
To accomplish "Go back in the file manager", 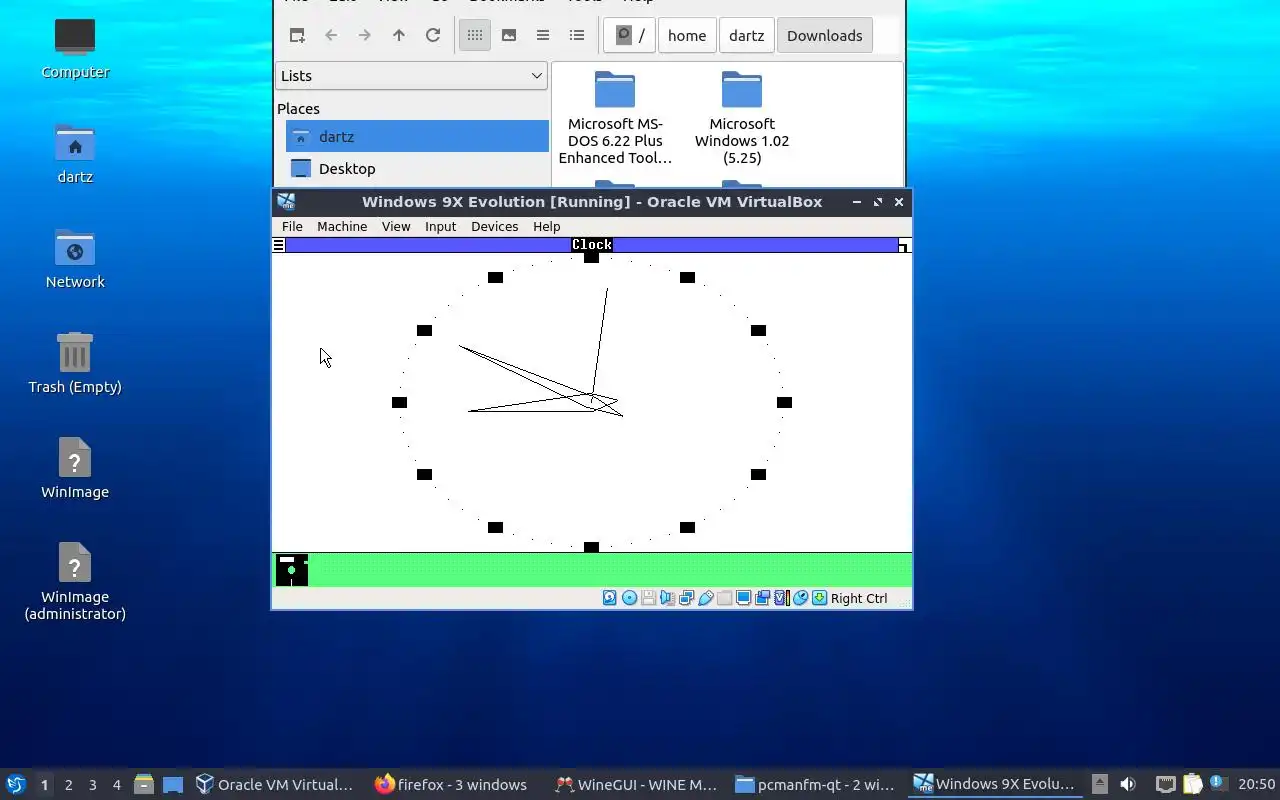I will (x=331, y=35).
